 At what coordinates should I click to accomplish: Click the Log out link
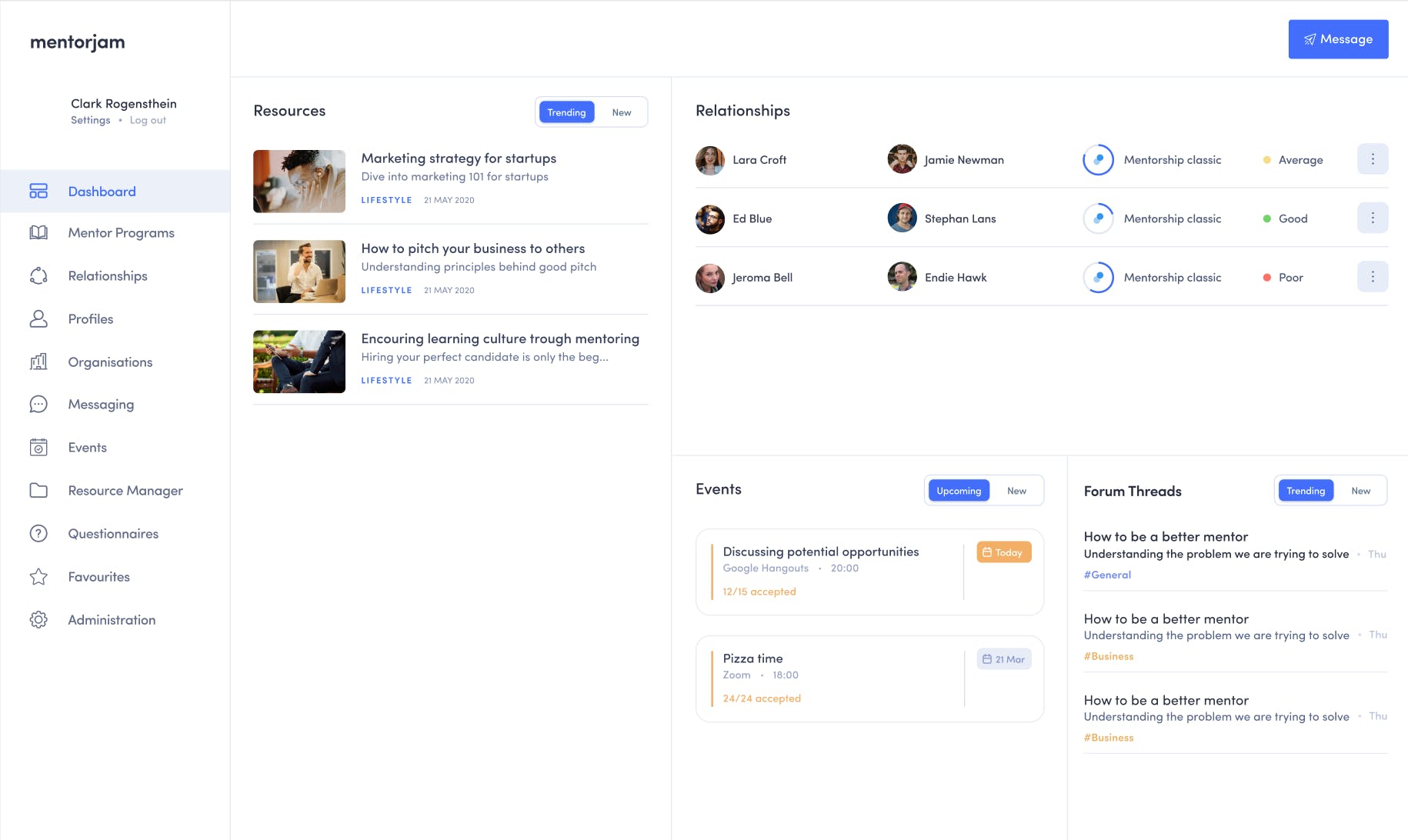coord(148,120)
